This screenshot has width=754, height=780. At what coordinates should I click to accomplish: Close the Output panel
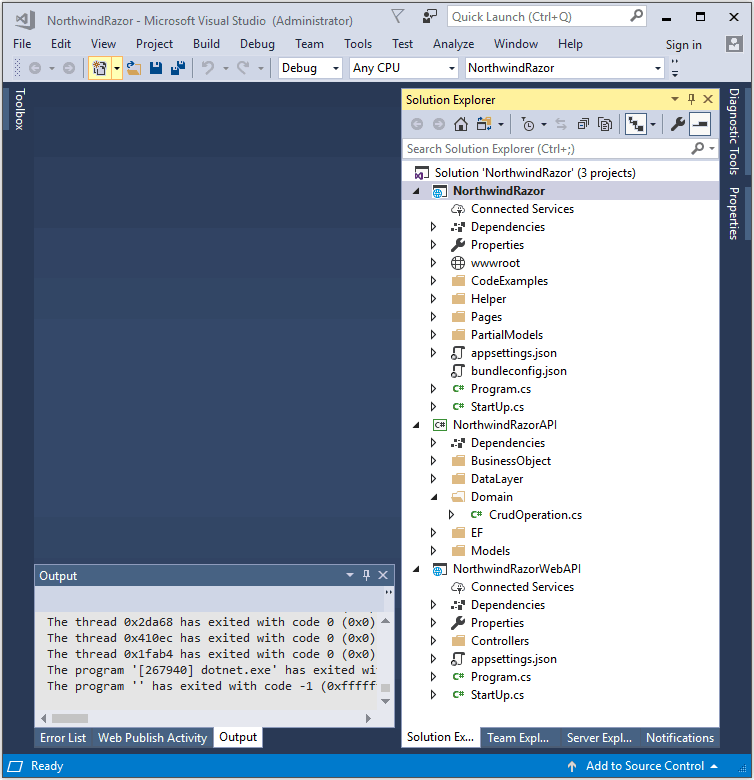[x=383, y=575]
